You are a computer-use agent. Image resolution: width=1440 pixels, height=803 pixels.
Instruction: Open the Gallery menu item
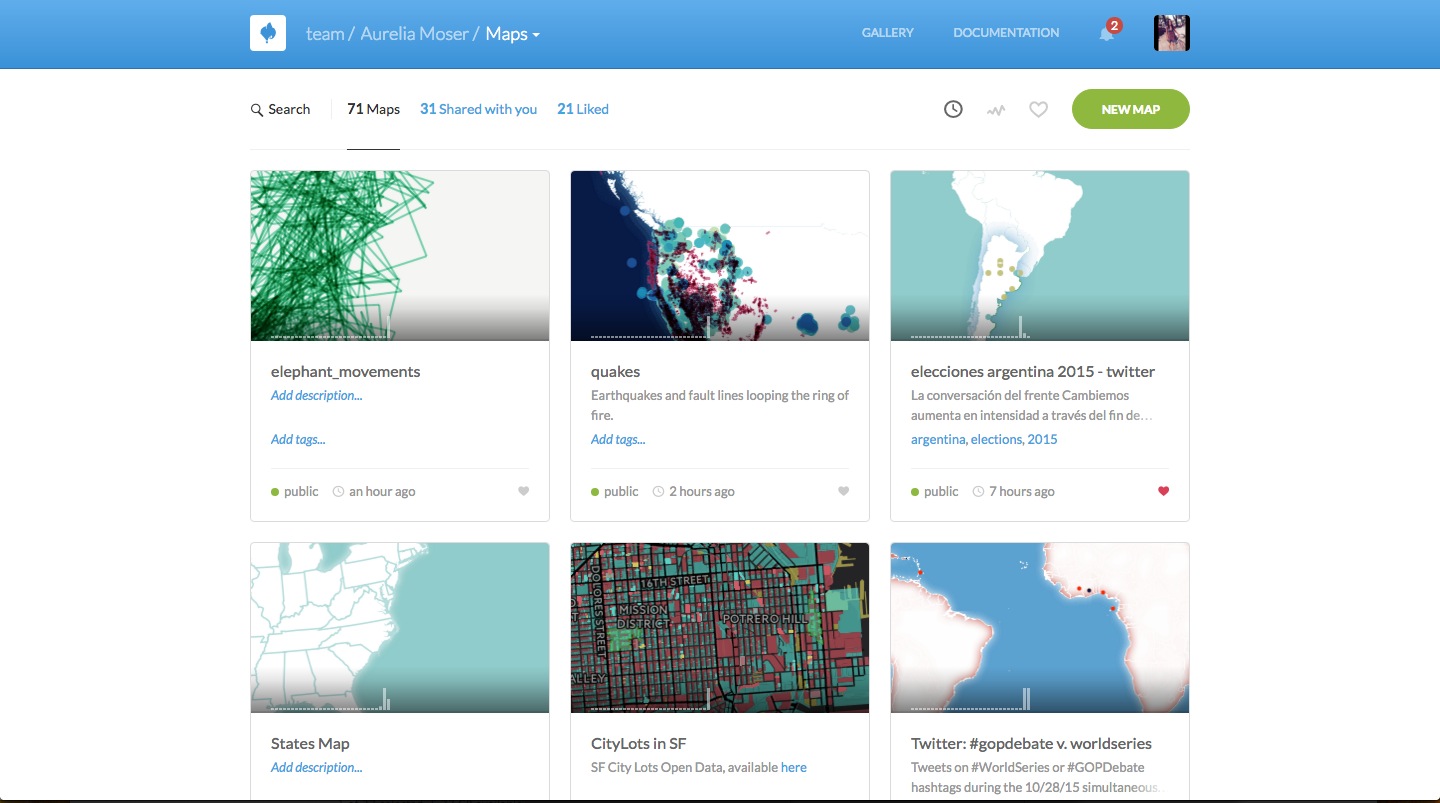point(887,33)
